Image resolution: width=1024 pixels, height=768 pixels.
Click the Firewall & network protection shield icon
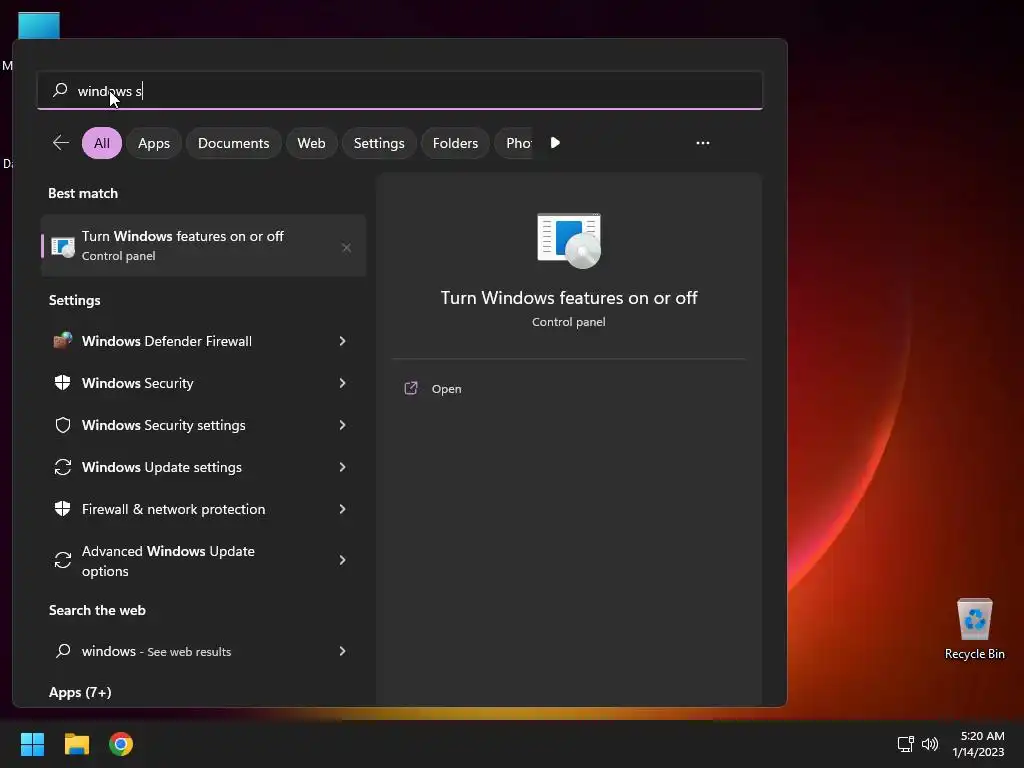(63, 509)
